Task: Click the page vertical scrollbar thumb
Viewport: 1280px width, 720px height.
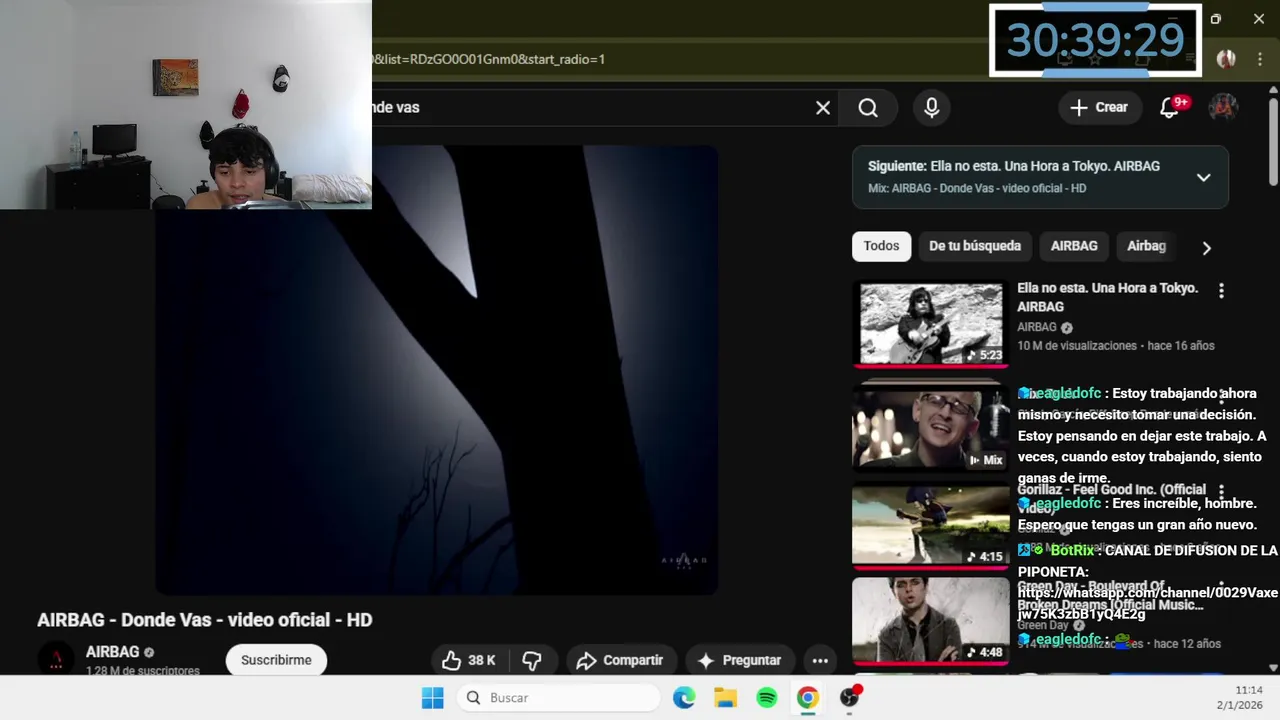Action: (1273, 140)
